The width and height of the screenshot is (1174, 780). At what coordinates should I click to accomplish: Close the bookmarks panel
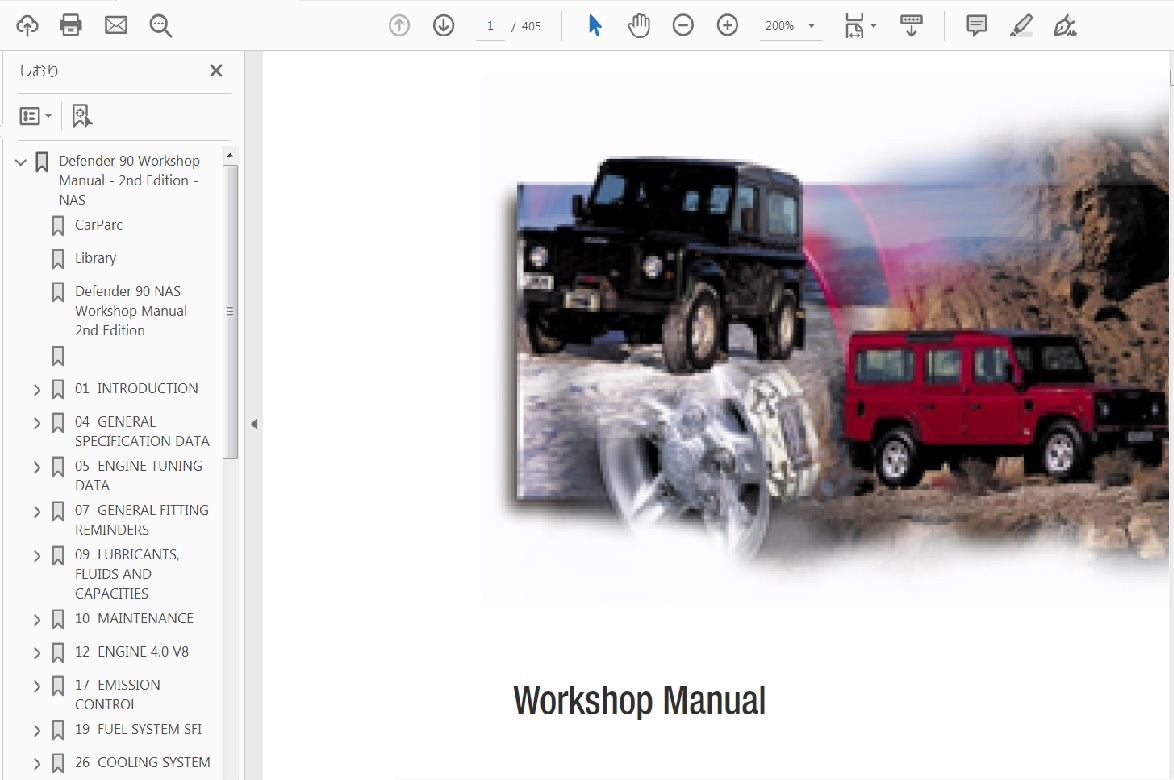click(216, 70)
